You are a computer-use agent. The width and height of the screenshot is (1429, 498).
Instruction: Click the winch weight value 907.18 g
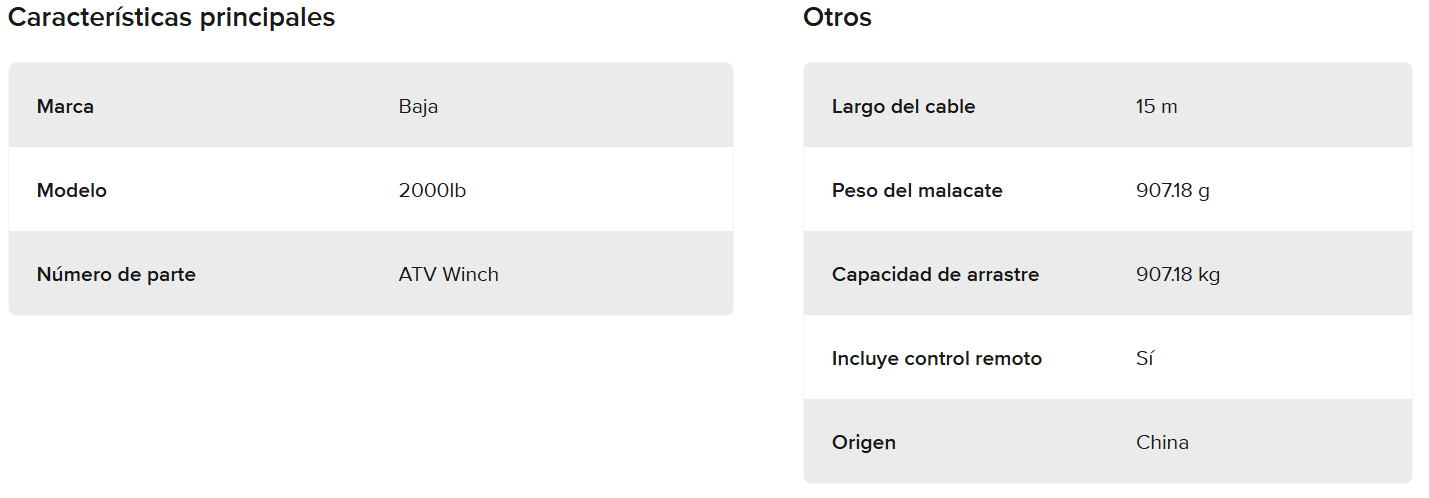click(x=1172, y=190)
